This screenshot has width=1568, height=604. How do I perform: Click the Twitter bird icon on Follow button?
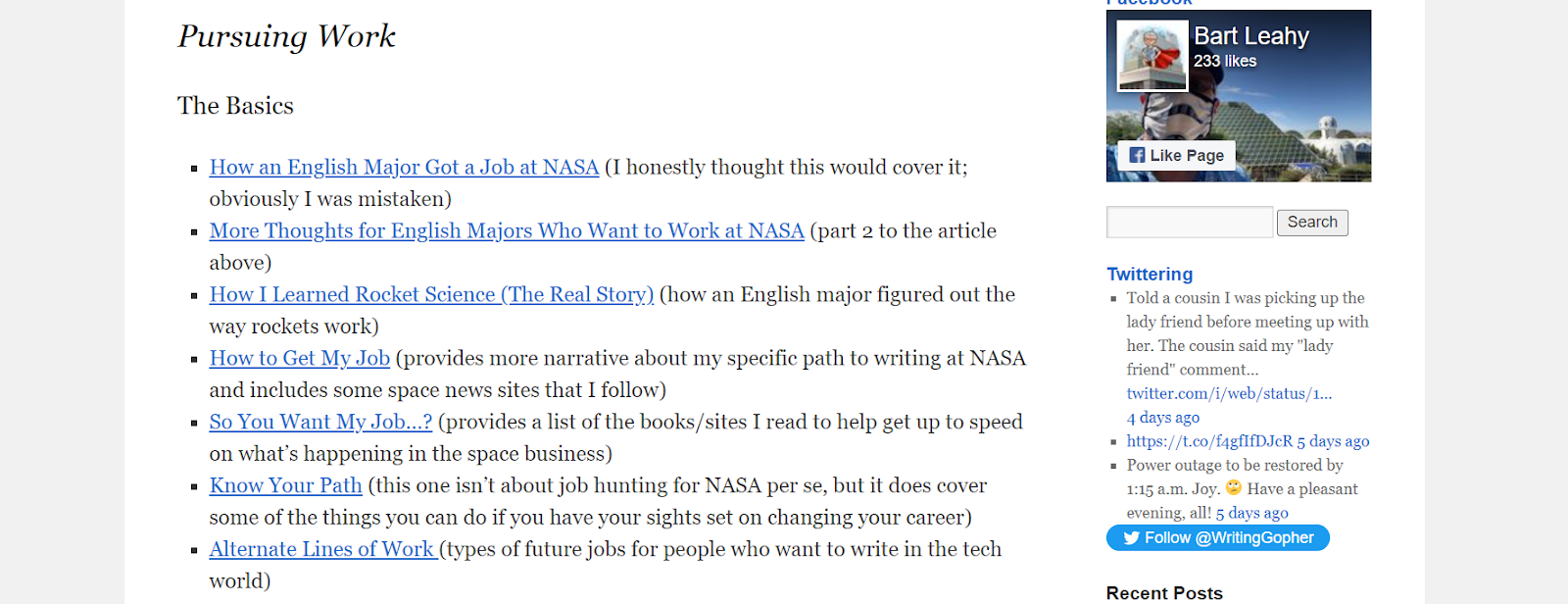pyautogui.click(x=1132, y=537)
